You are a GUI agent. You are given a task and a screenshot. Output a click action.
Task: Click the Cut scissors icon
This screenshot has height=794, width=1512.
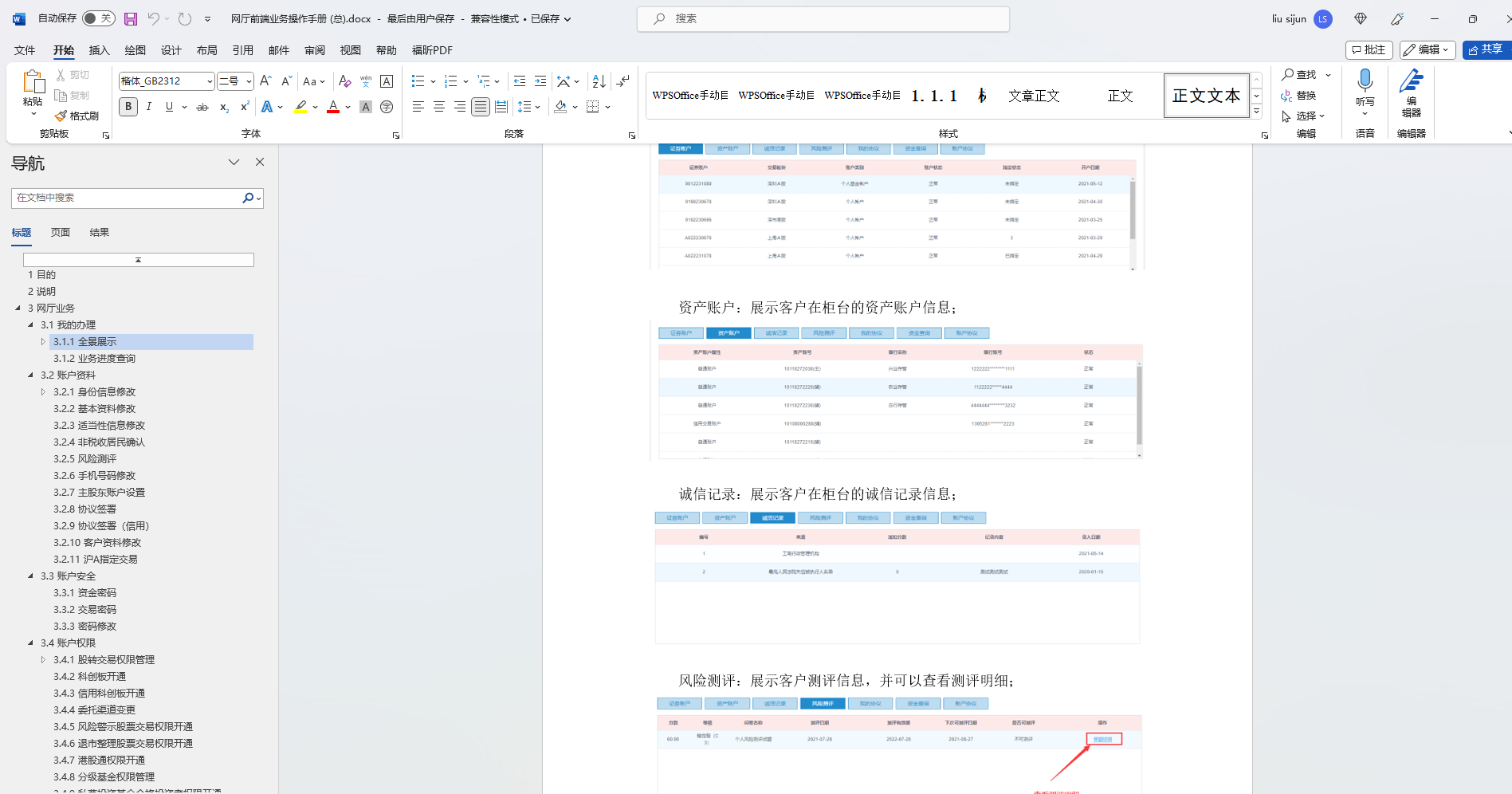[x=61, y=75]
